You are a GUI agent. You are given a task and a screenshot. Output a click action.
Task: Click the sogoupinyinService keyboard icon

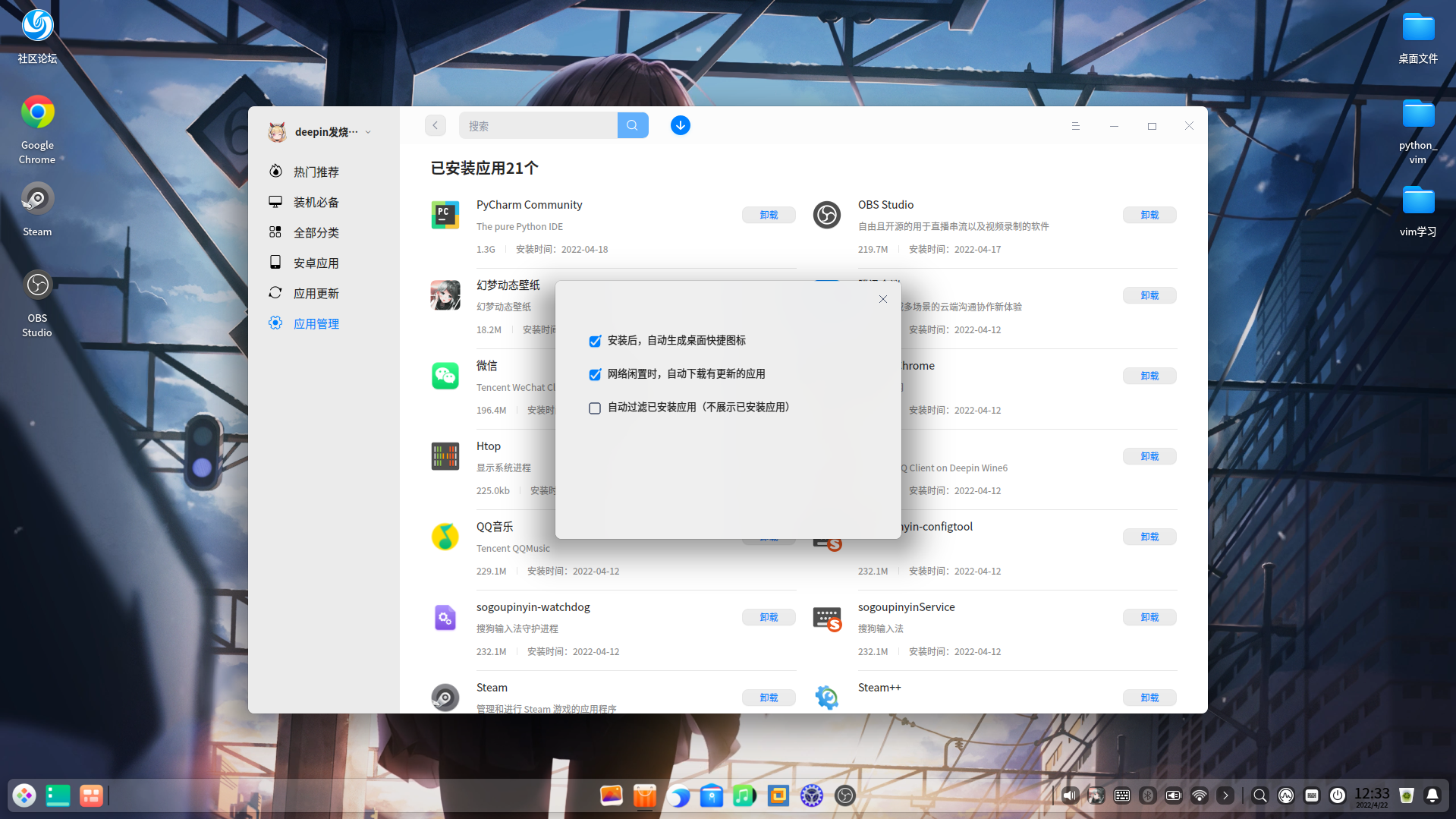click(x=827, y=619)
